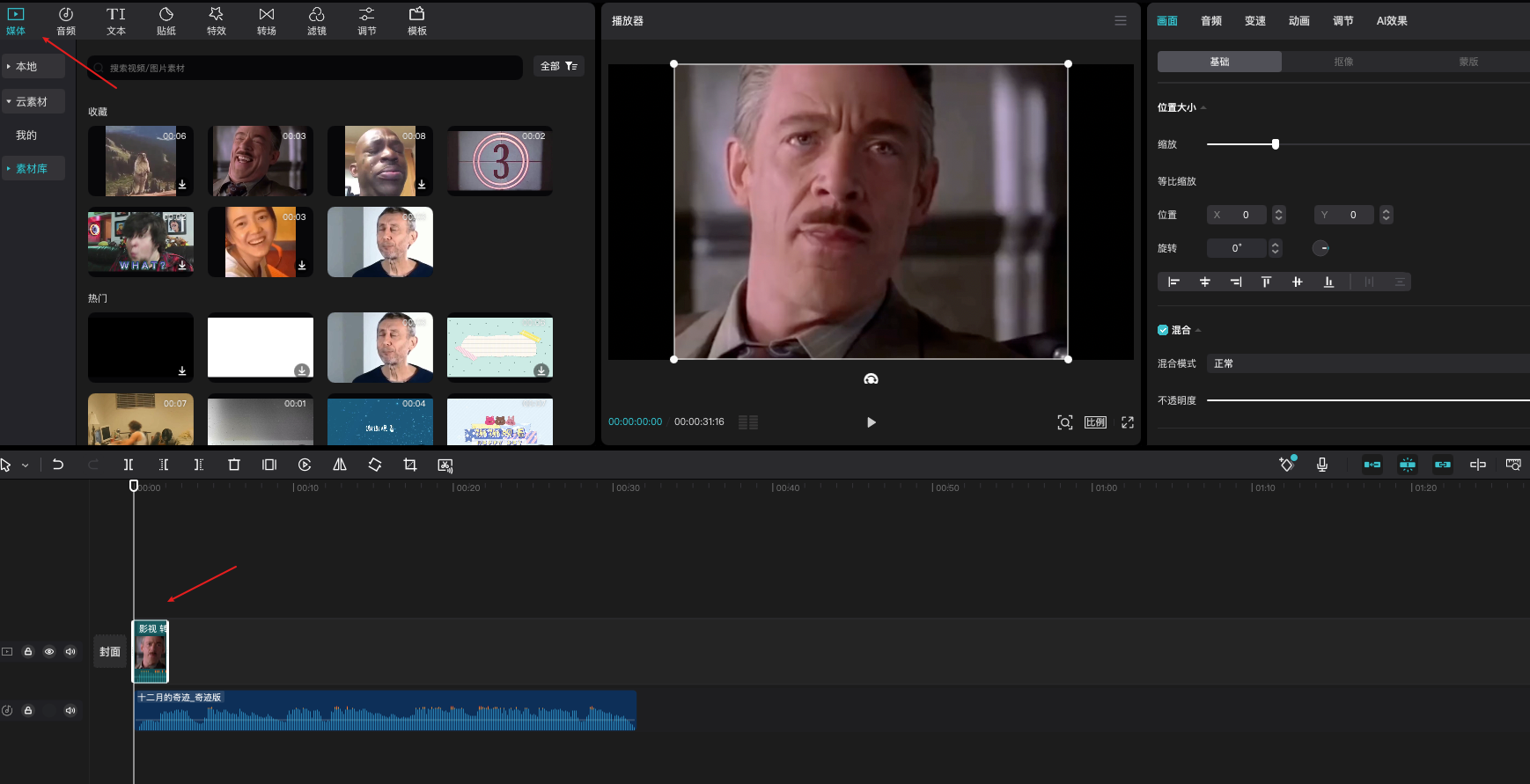Toggle clip linkage

pyautogui.click(x=1443, y=465)
